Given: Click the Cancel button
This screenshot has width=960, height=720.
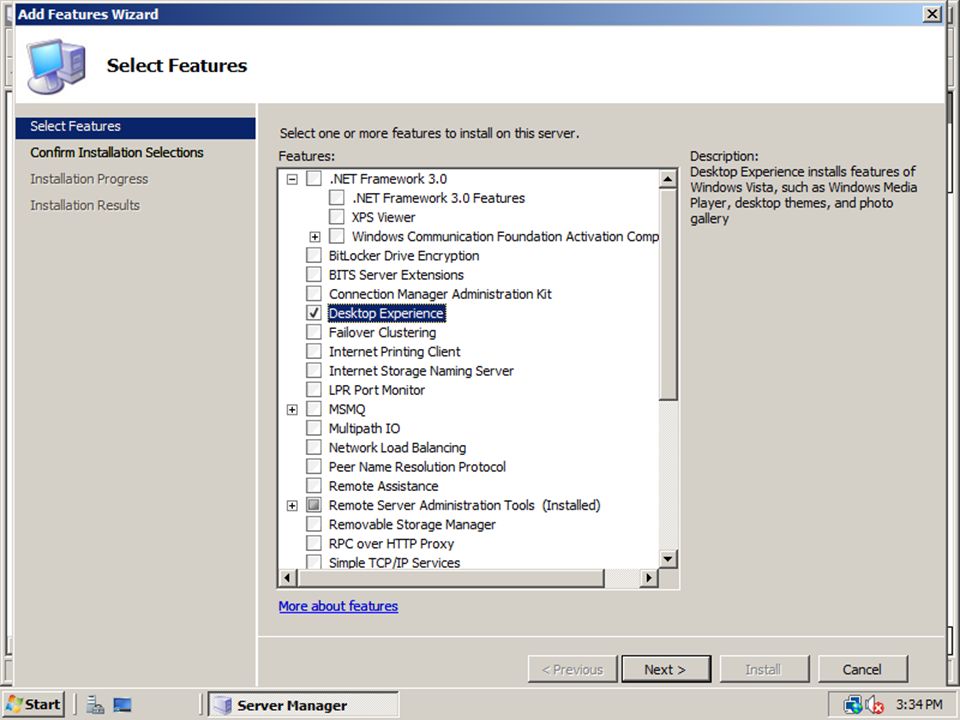Looking at the screenshot, I should 863,669.
